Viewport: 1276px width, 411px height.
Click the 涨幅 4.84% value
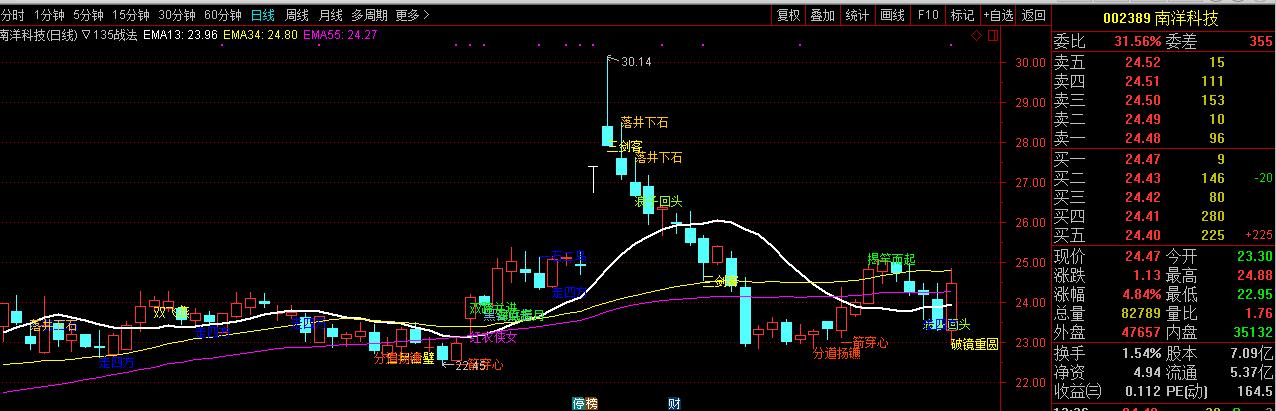(x=1140, y=294)
